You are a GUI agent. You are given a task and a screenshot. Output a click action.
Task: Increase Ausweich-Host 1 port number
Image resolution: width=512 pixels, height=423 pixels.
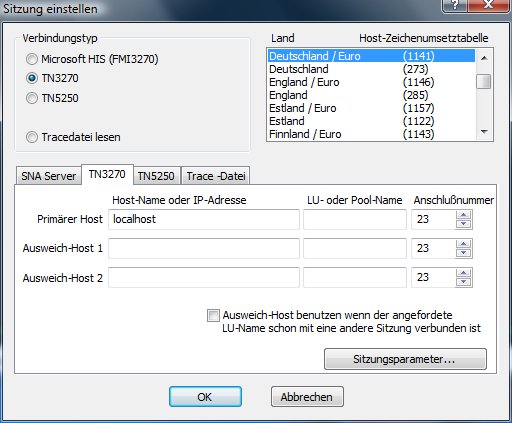463,244
